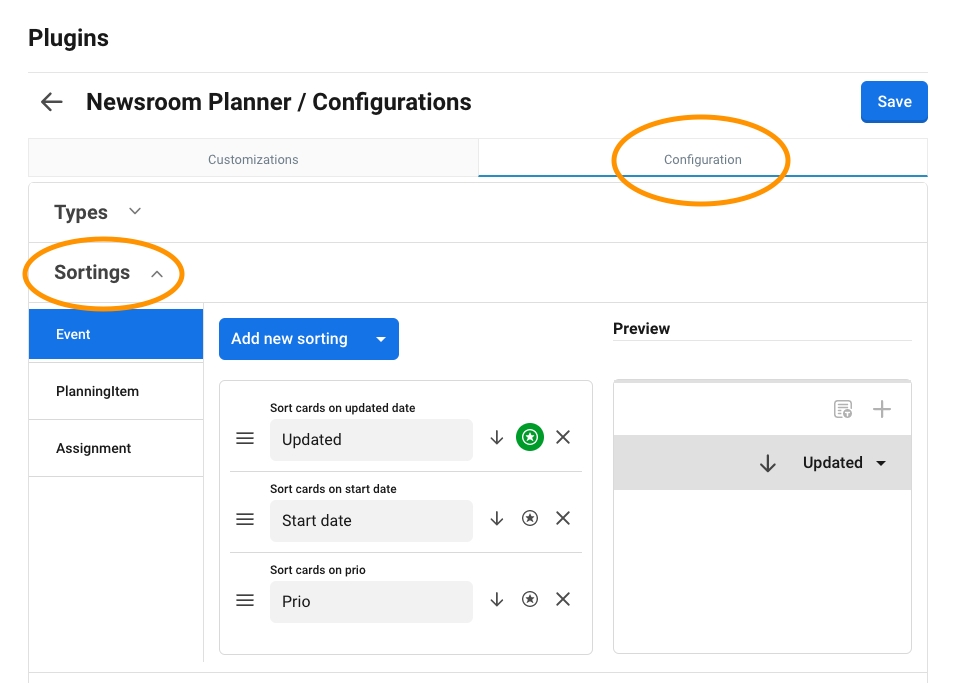Image resolution: width=955 pixels, height=683 pixels.
Task: Delete the Start date sorting
Action: pyautogui.click(x=563, y=519)
